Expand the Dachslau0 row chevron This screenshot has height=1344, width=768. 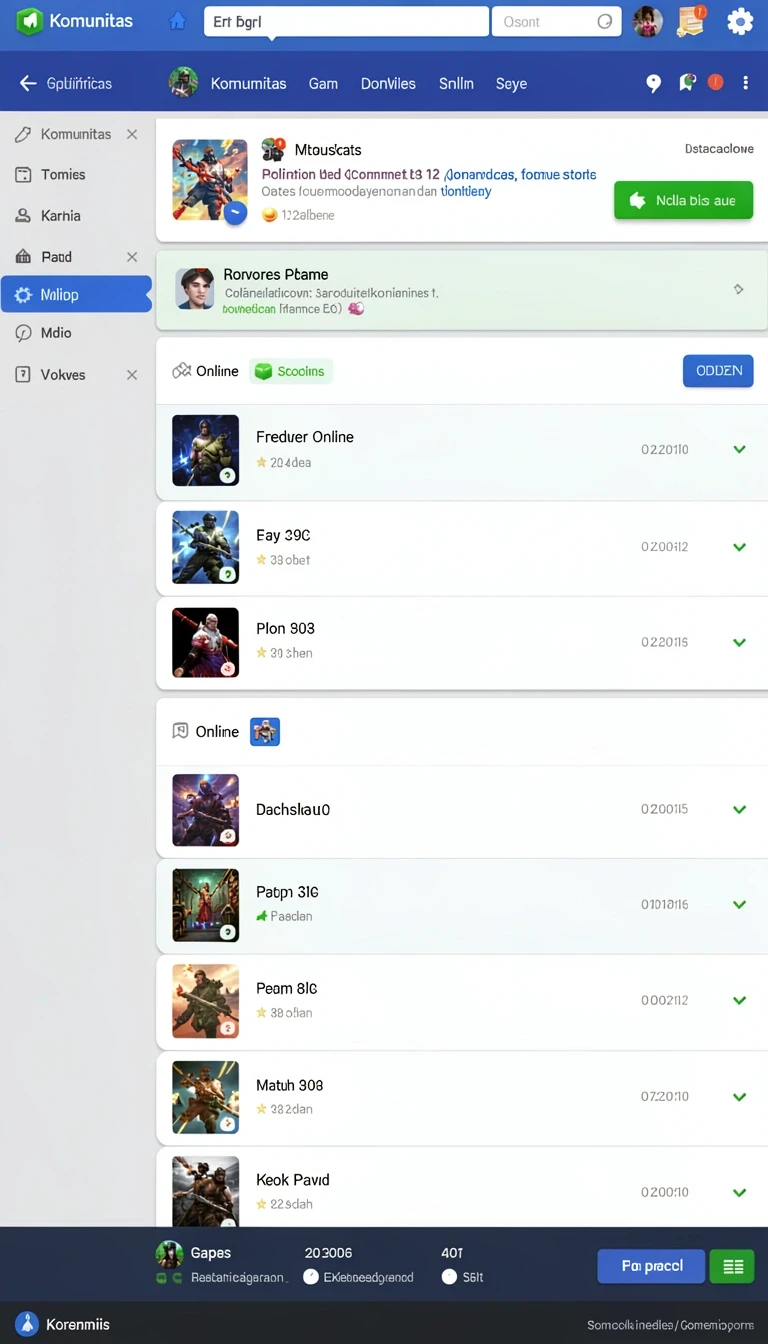point(740,810)
